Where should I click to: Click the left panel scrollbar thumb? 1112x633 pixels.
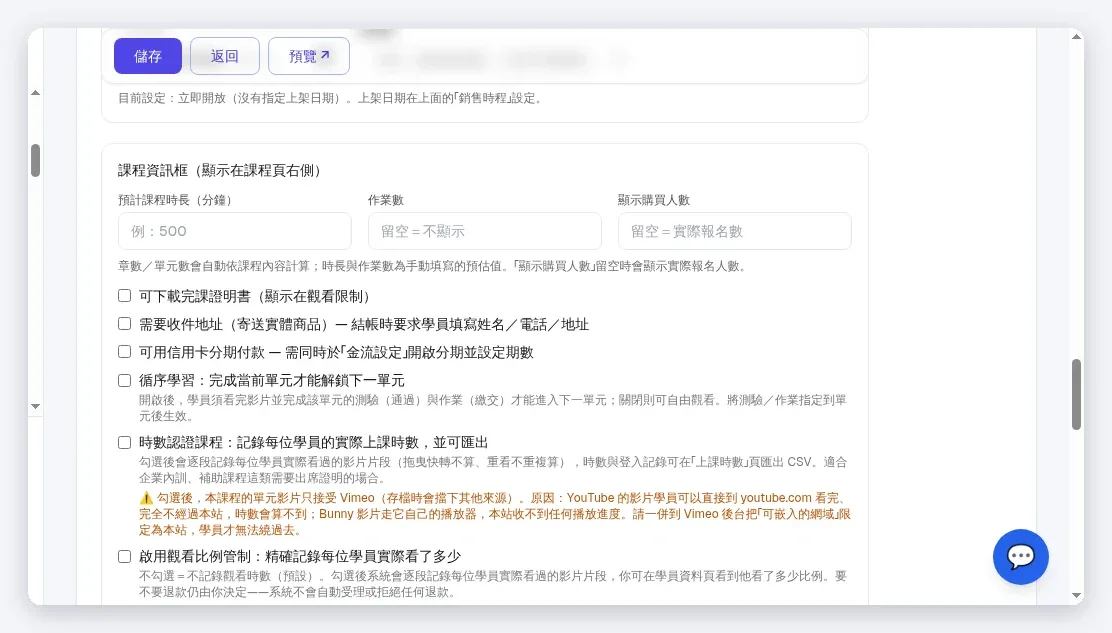[35, 160]
